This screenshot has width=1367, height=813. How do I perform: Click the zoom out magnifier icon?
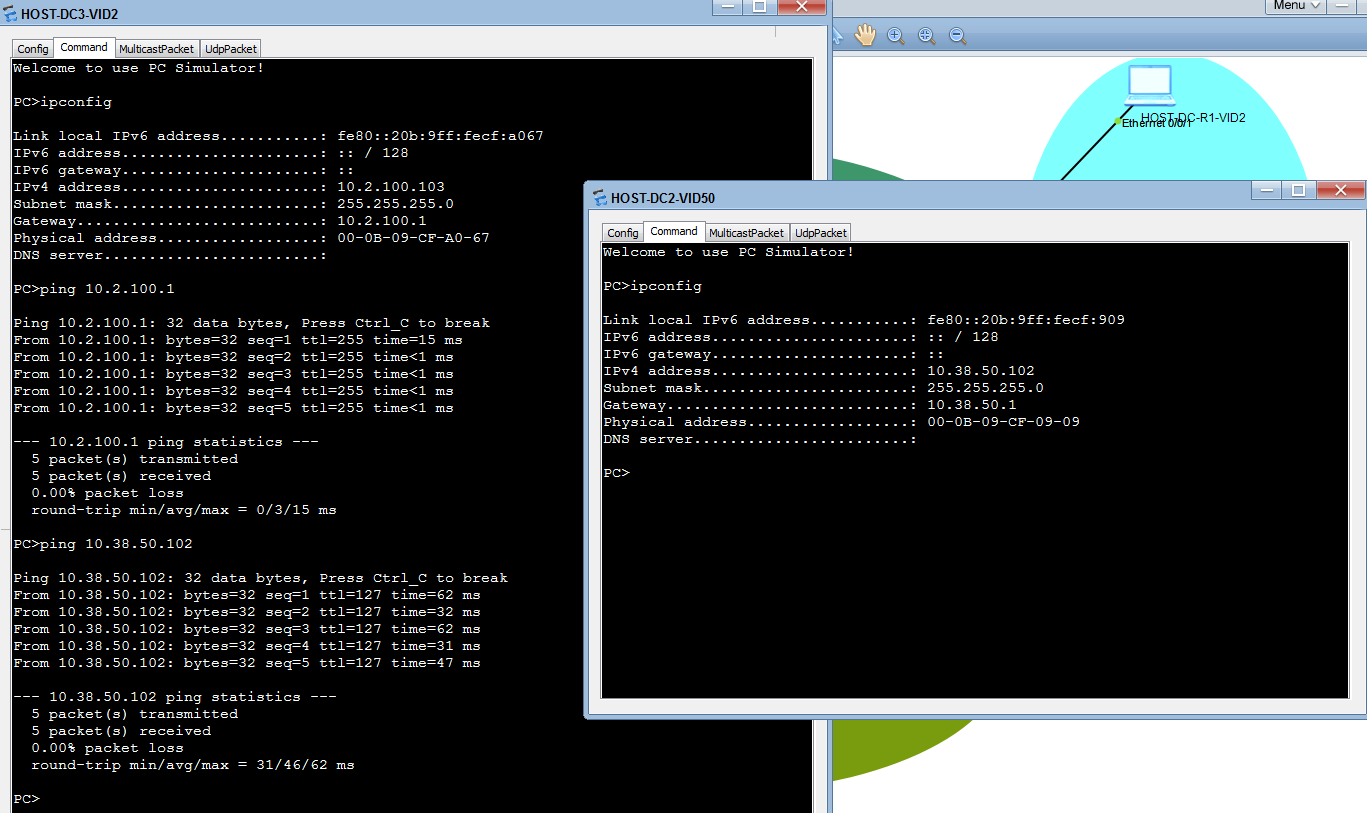[958, 36]
